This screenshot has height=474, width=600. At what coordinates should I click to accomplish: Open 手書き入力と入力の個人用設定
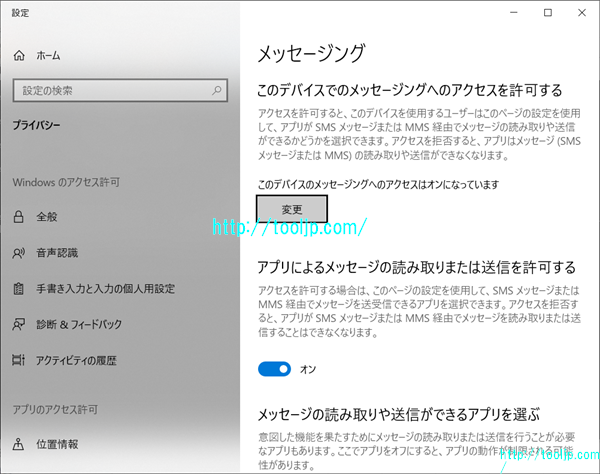(105, 288)
